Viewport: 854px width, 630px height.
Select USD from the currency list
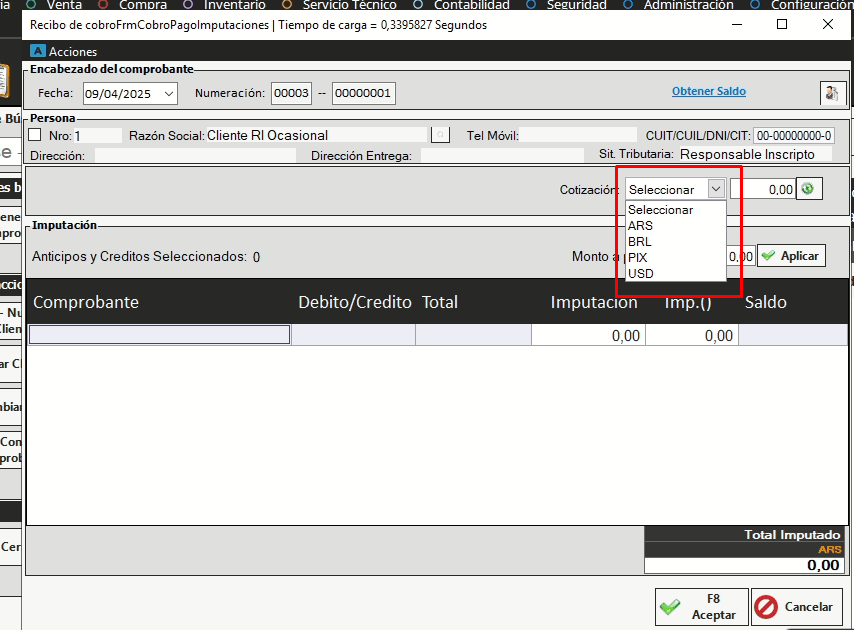[x=641, y=273]
